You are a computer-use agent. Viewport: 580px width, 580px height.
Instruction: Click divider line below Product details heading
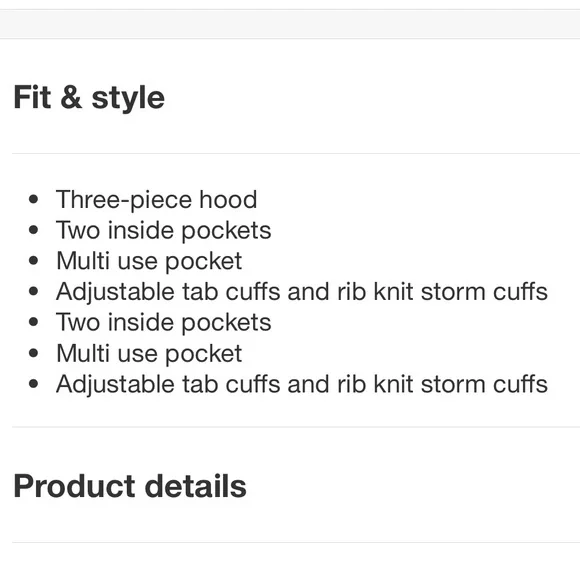[296, 543]
